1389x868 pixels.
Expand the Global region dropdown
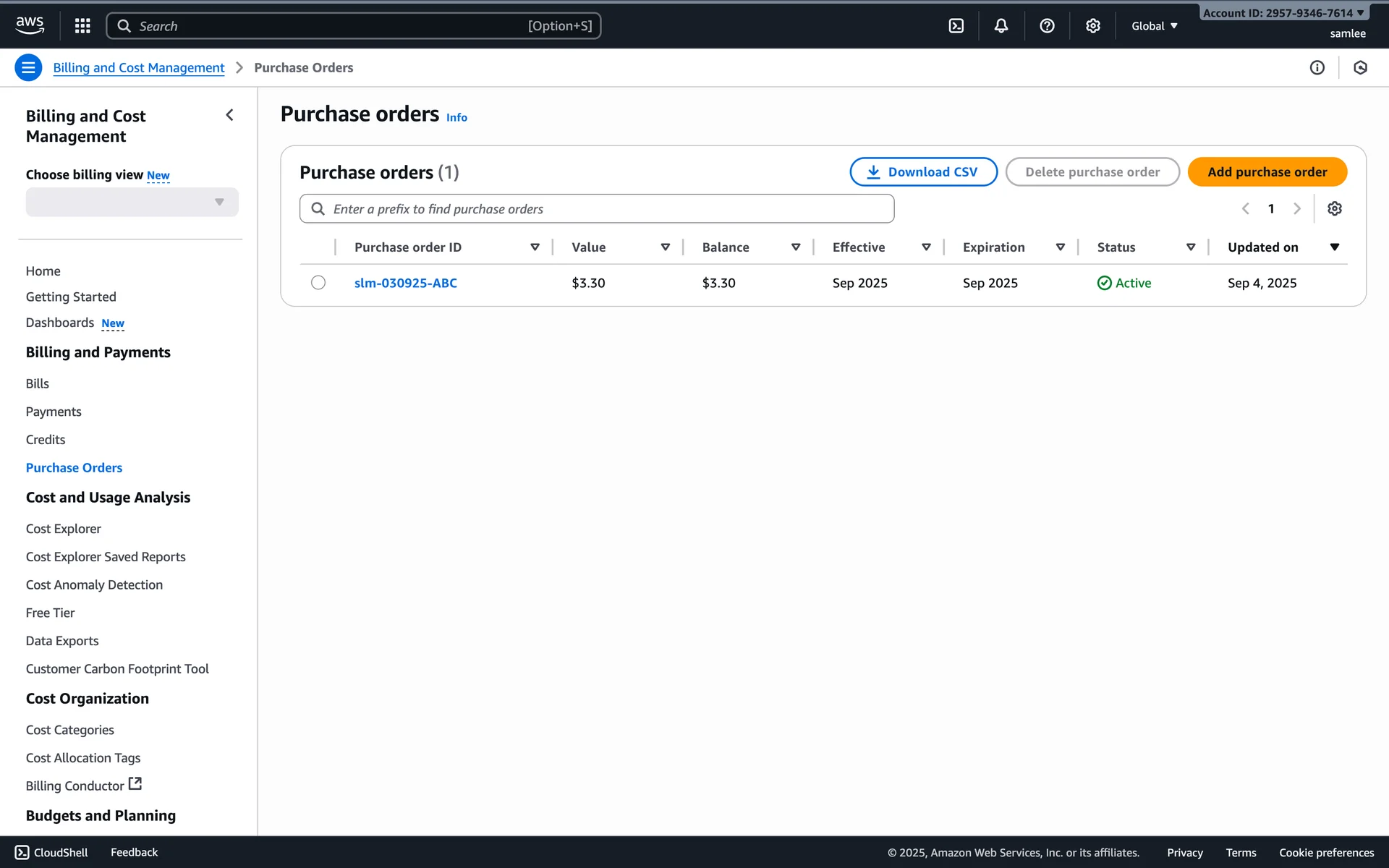click(x=1155, y=26)
